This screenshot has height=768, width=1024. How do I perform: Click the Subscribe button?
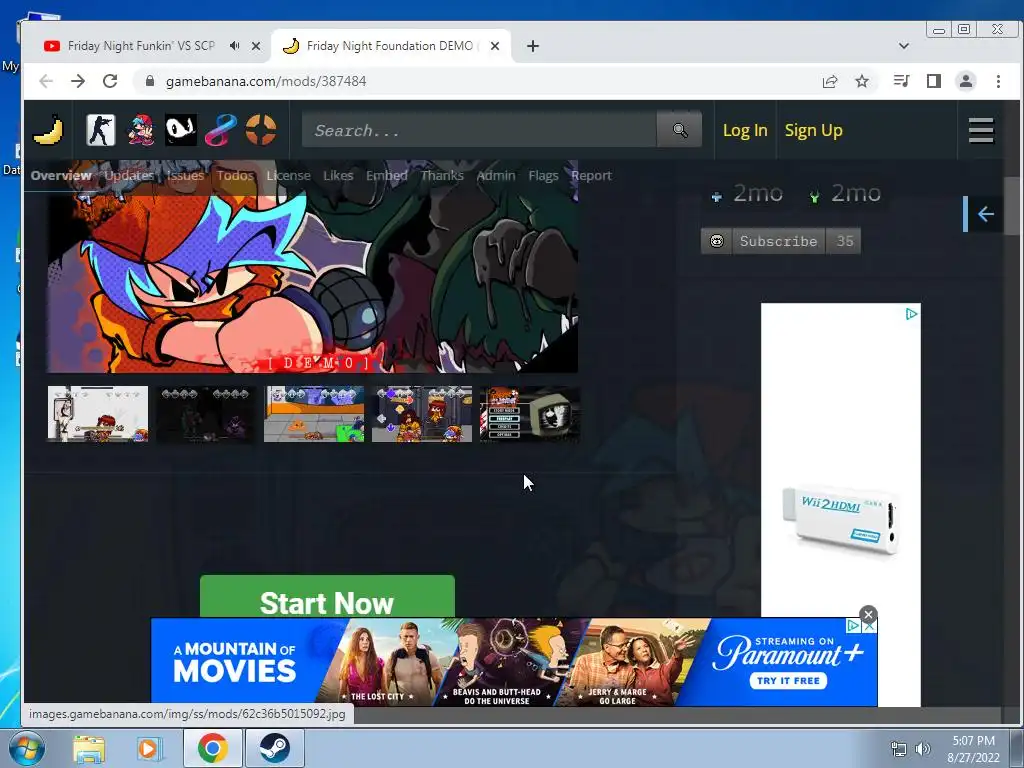click(x=778, y=241)
